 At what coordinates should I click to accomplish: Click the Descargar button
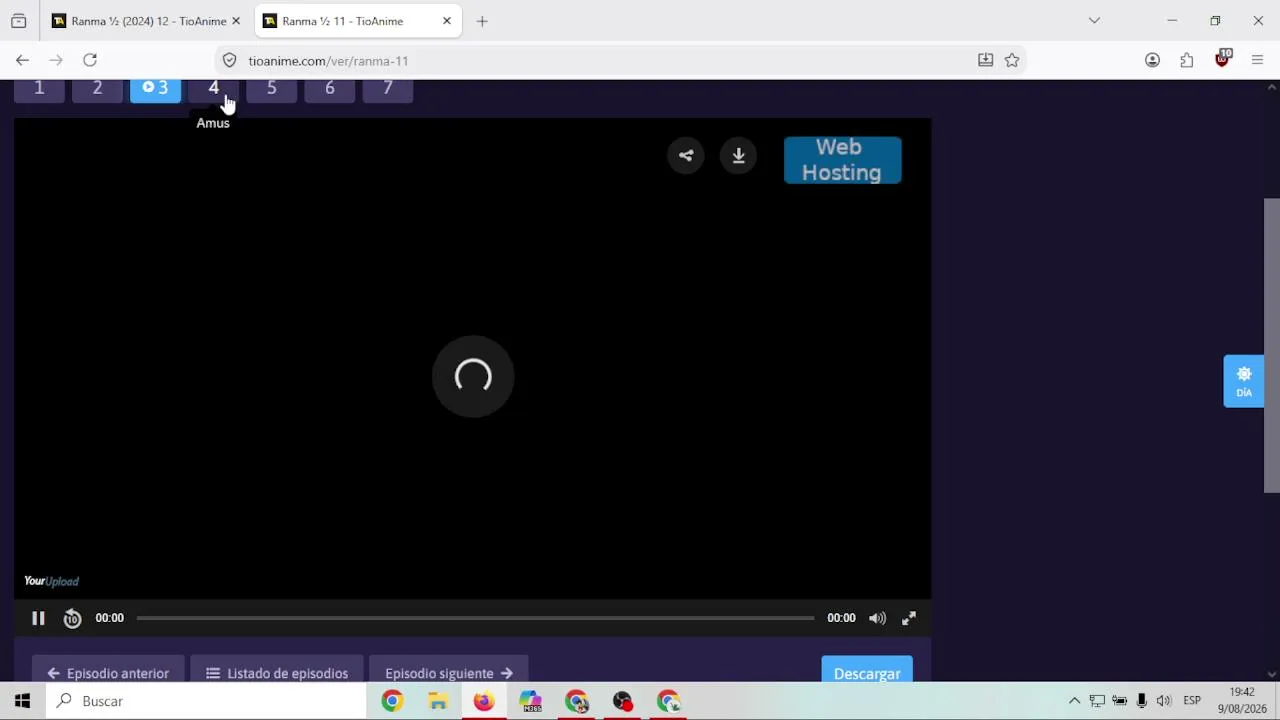[x=867, y=672]
